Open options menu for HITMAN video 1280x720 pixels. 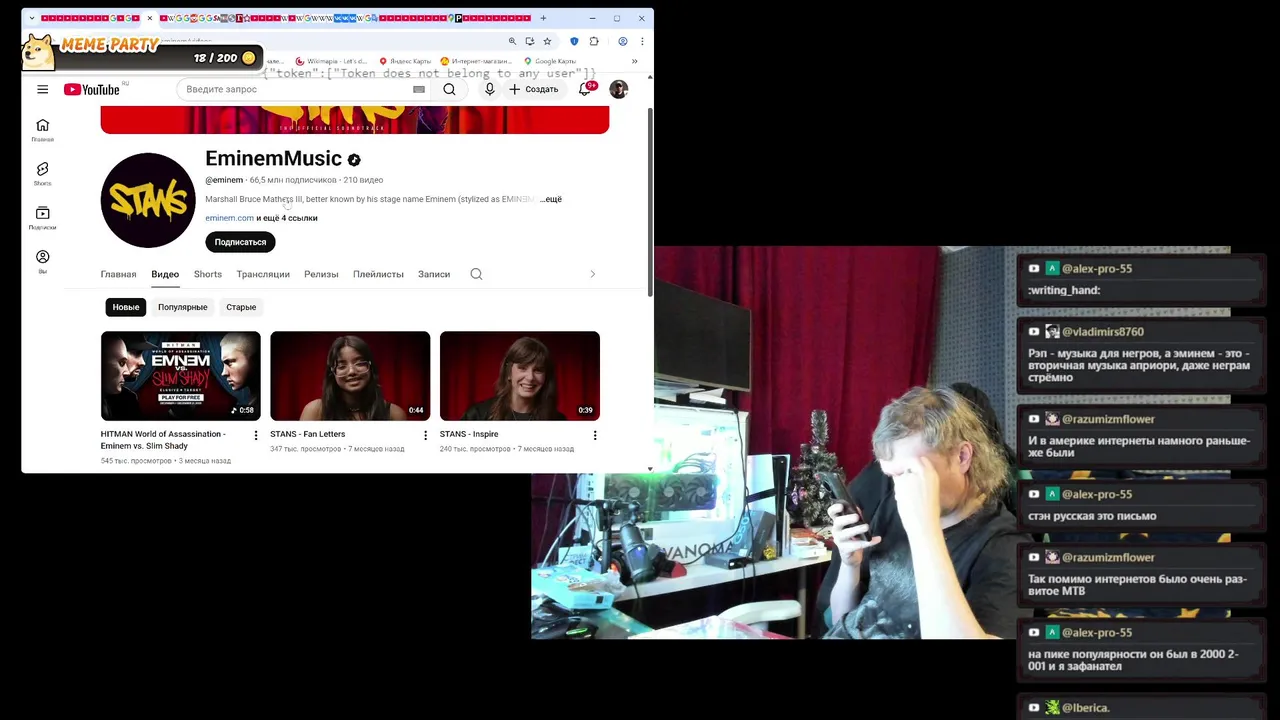tap(256, 435)
